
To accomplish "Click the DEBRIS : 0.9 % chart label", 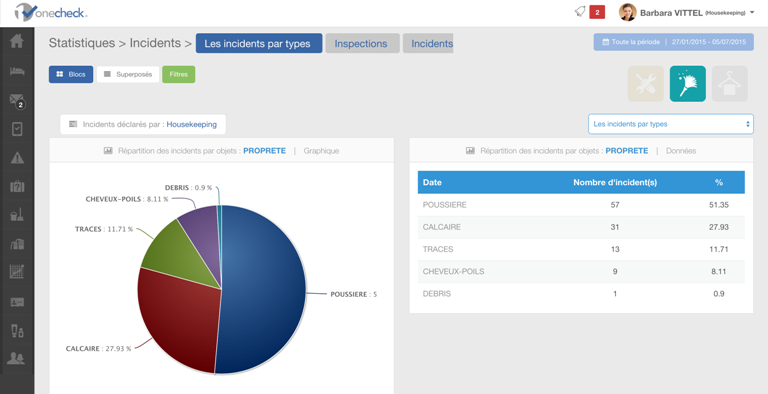I will pos(189,188).
